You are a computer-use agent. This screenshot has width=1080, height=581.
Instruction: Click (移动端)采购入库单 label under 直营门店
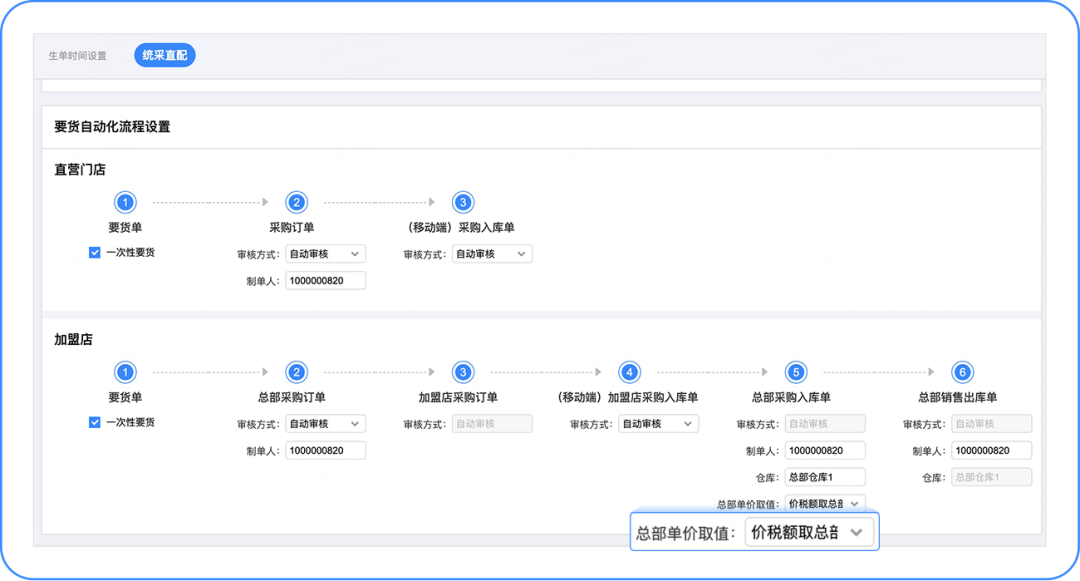pyautogui.click(x=461, y=227)
